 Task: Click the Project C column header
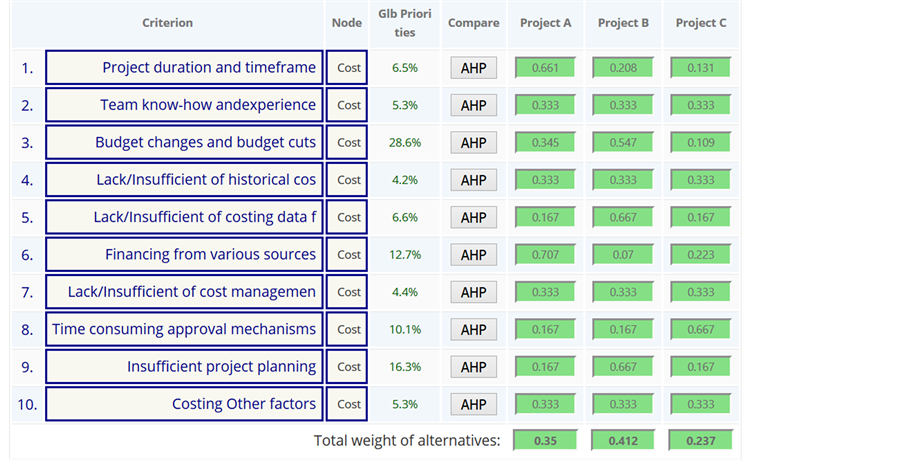(x=701, y=23)
